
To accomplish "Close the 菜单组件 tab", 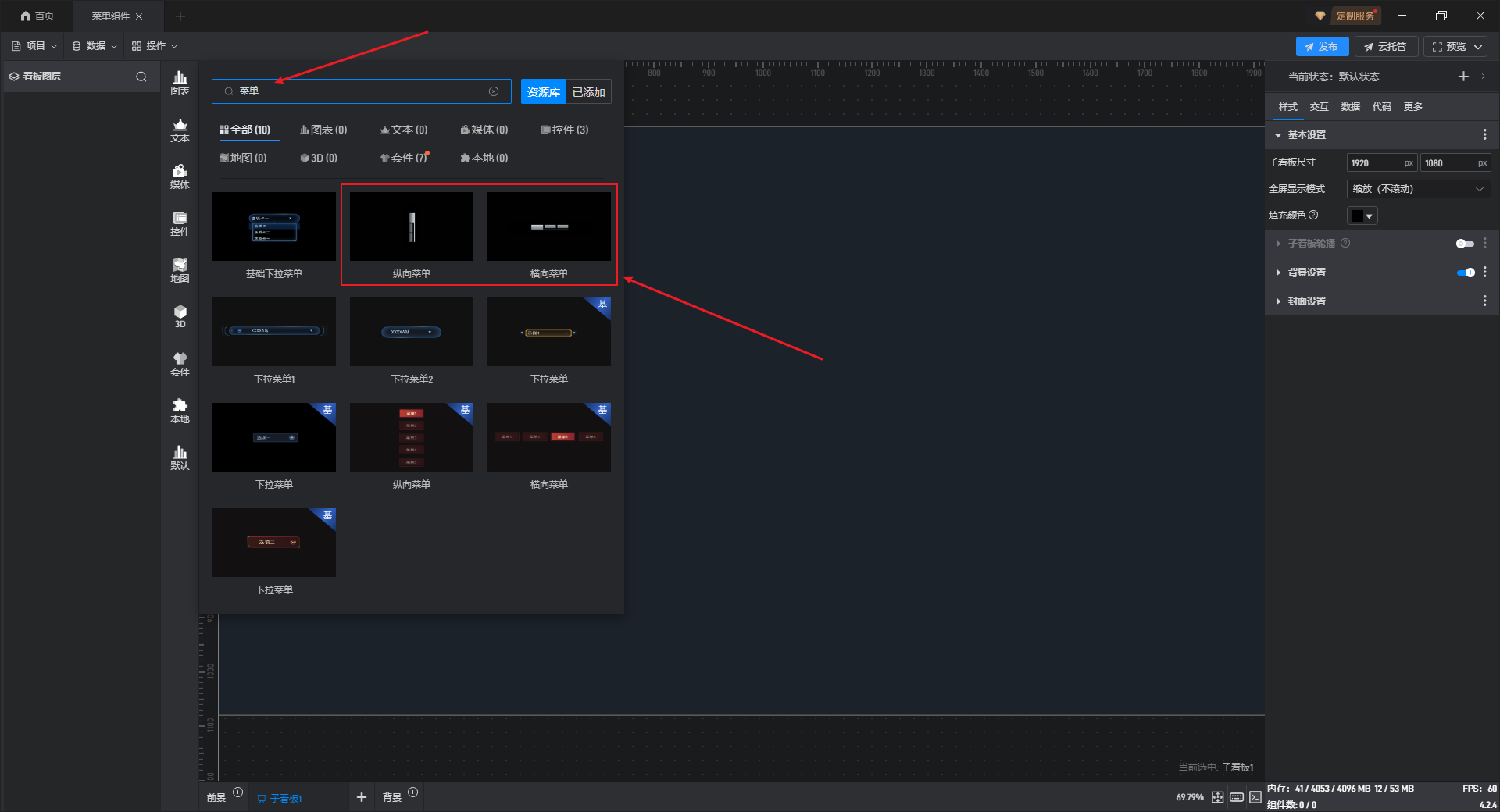I will 139,16.
